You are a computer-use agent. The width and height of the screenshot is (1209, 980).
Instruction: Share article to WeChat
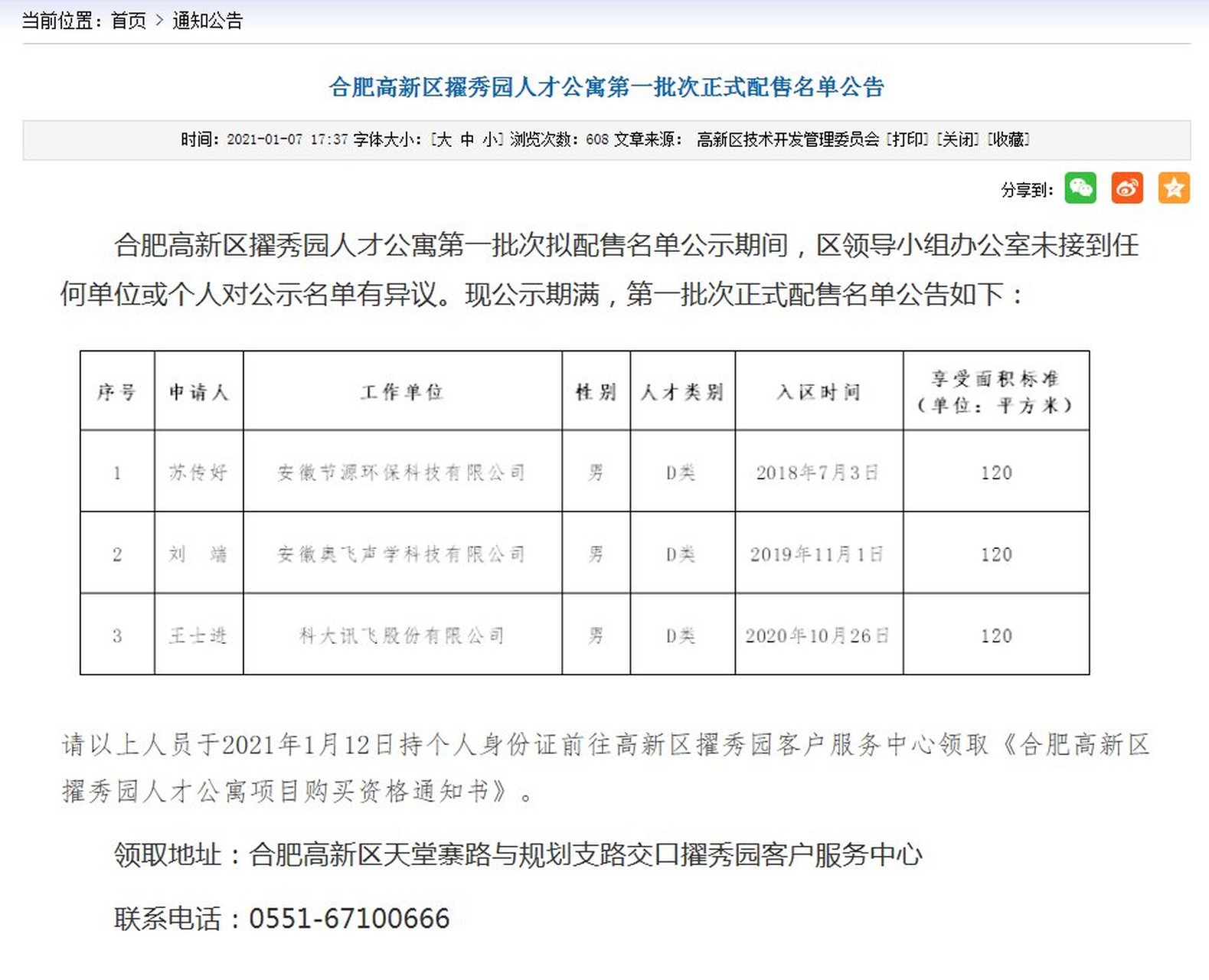[x=1080, y=188]
